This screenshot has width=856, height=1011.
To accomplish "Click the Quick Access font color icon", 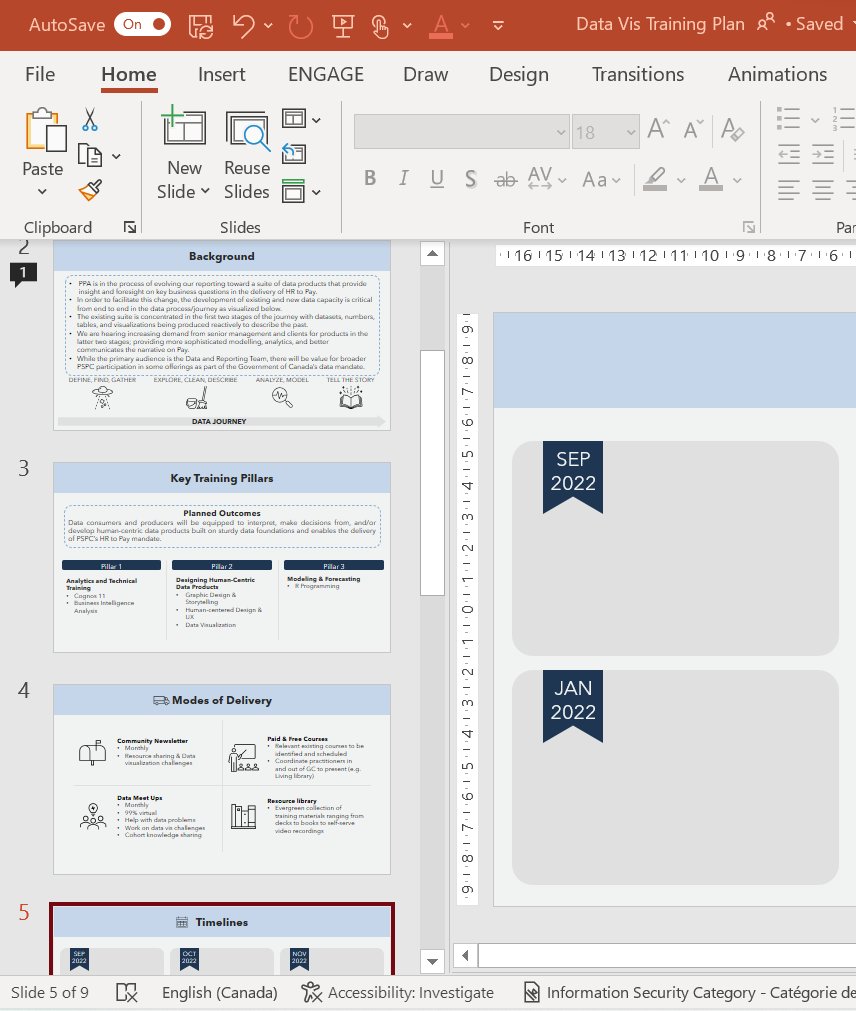I will point(441,26).
